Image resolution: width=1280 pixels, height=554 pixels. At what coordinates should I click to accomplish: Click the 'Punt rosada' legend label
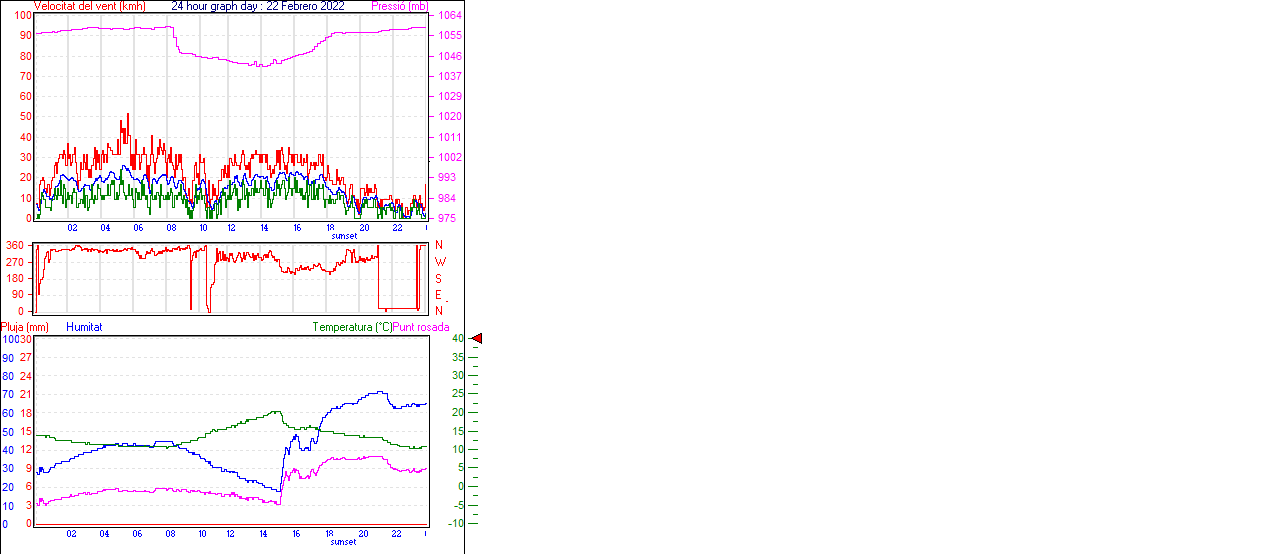(421, 327)
